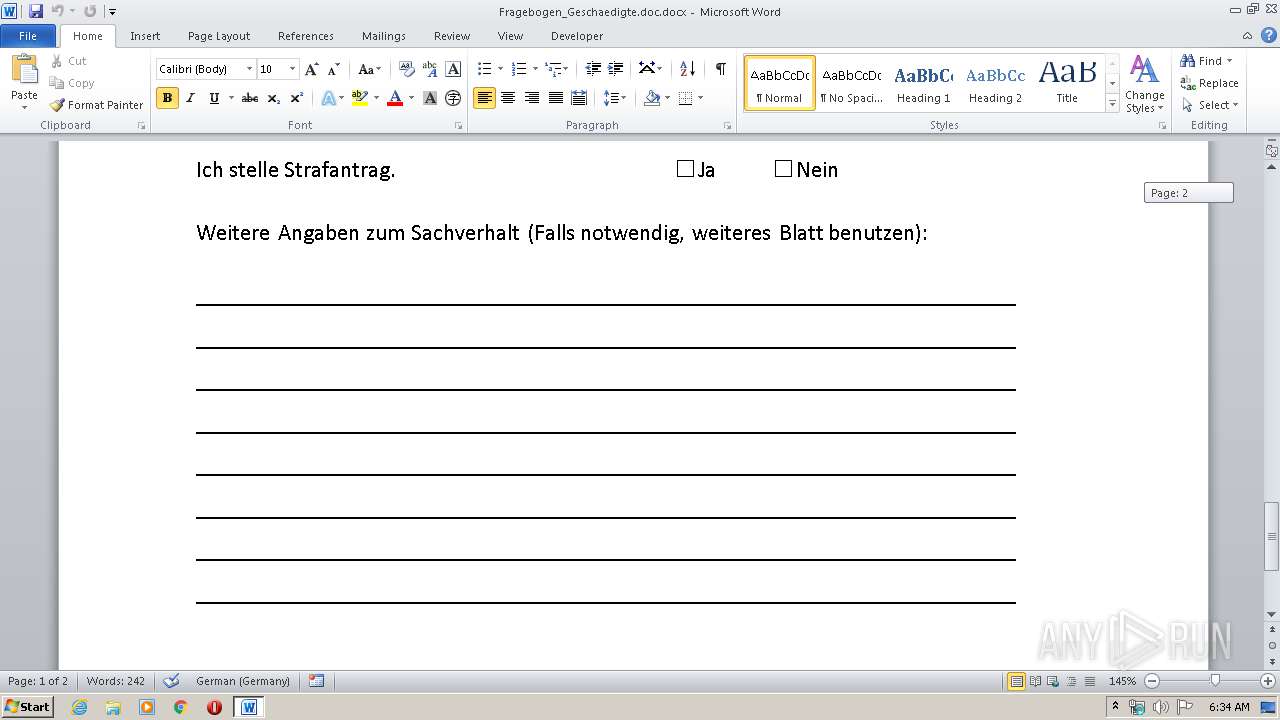Viewport: 1280px width, 720px height.
Task: Click the Numbering list icon
Action: 518,69
